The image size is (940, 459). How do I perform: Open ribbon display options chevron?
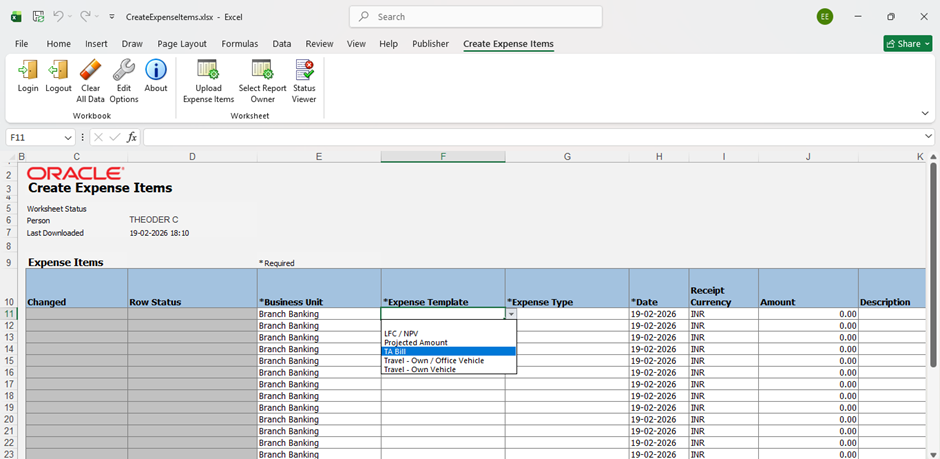925,113
